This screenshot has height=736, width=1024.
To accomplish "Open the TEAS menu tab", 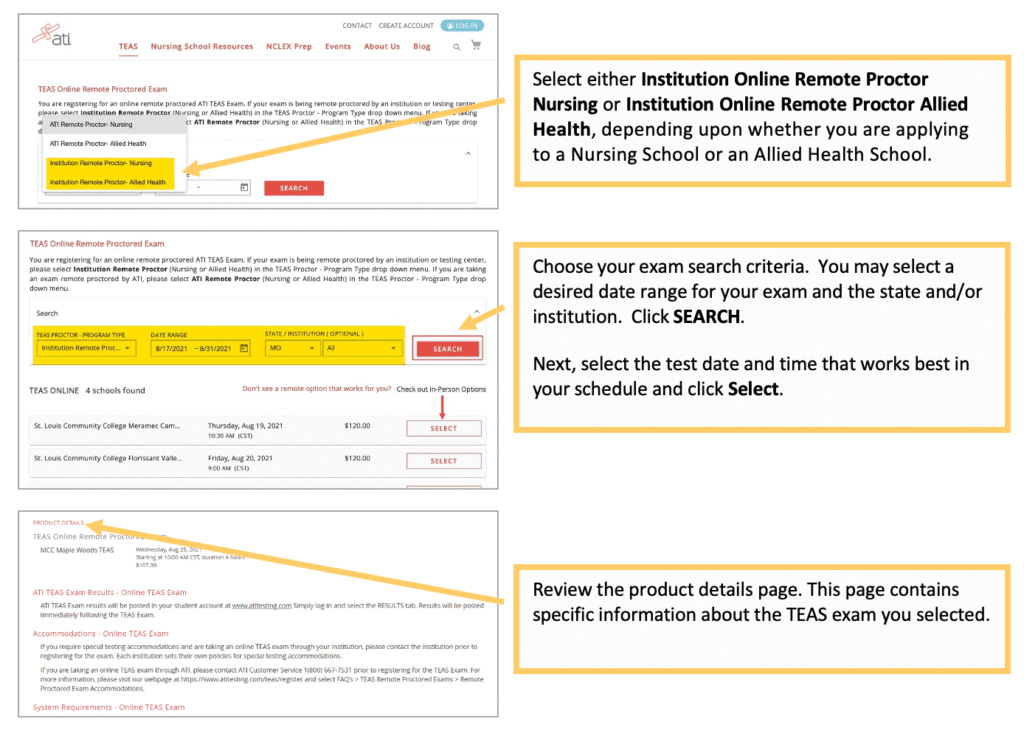I will point(128,47).
